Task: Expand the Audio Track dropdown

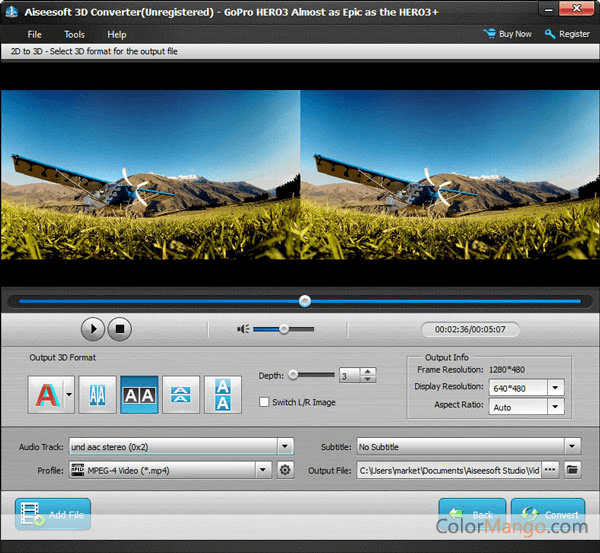Action: (x=285, y=447)
